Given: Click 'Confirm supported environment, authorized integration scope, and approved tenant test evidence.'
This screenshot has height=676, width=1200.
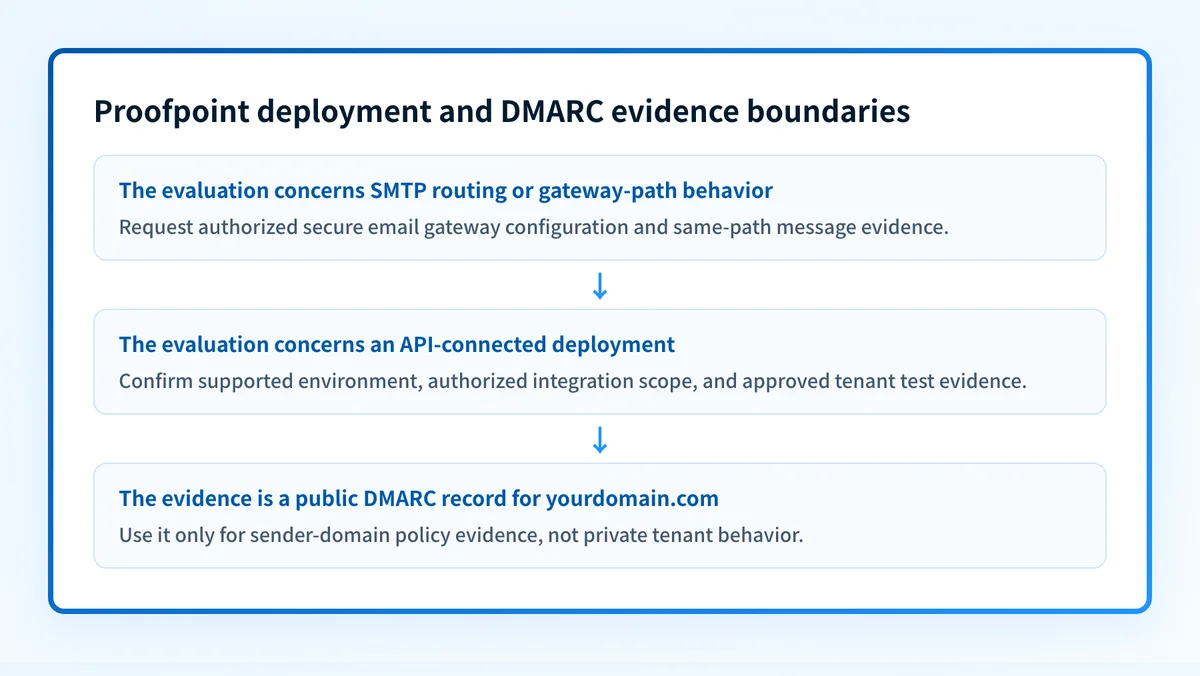Looking at the screenshot, I should pos(573,381).
